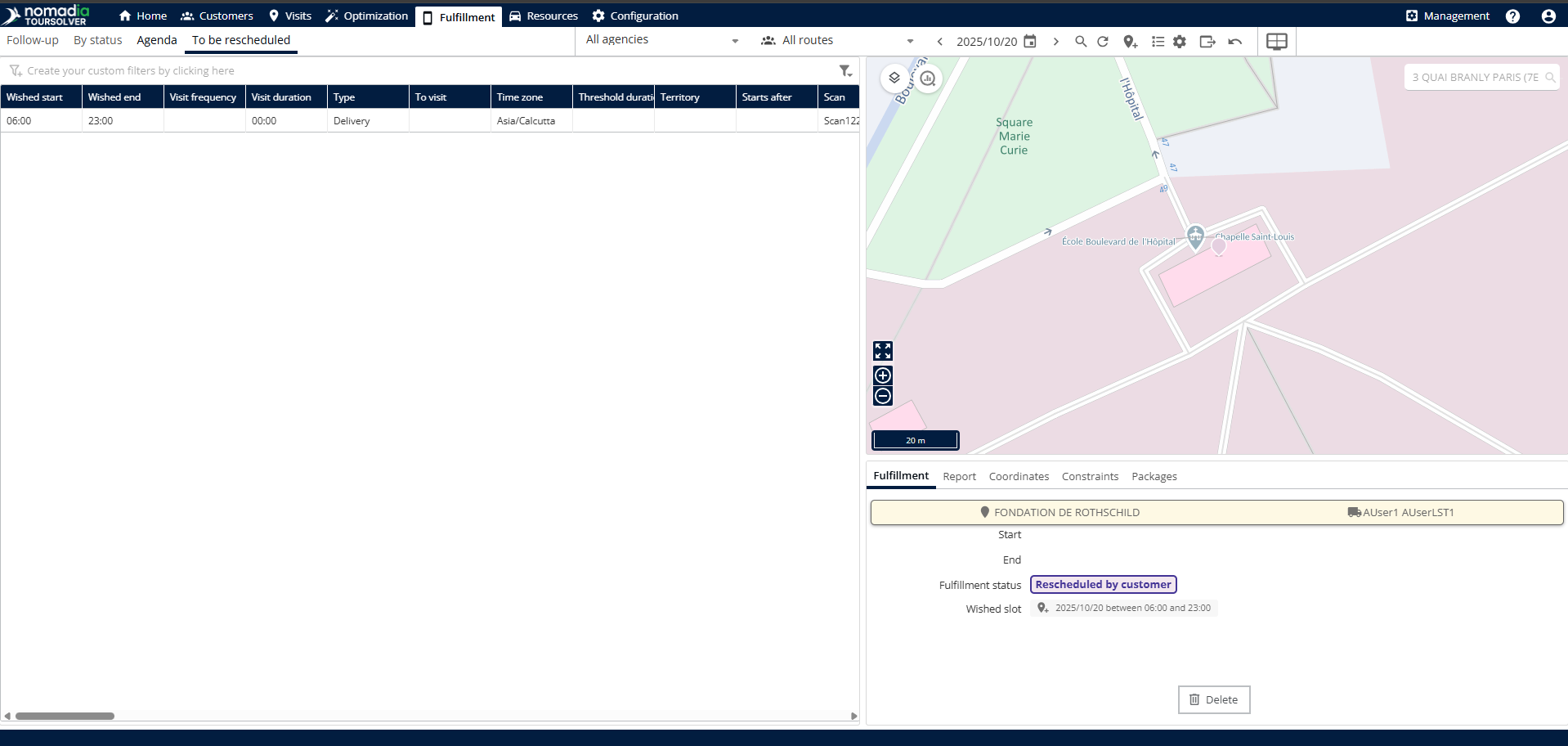The height and width of the screenshot is (746, 1568).
Task: Click the add visit pin icon
Action: click(x=1130, y=42)
